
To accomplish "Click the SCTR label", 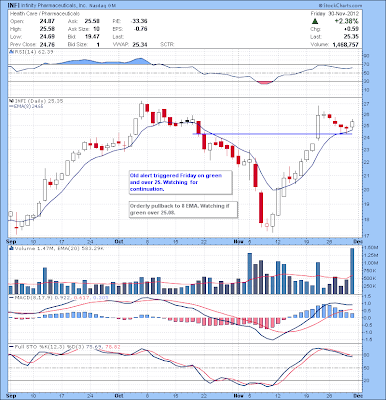I will point(167,44).
